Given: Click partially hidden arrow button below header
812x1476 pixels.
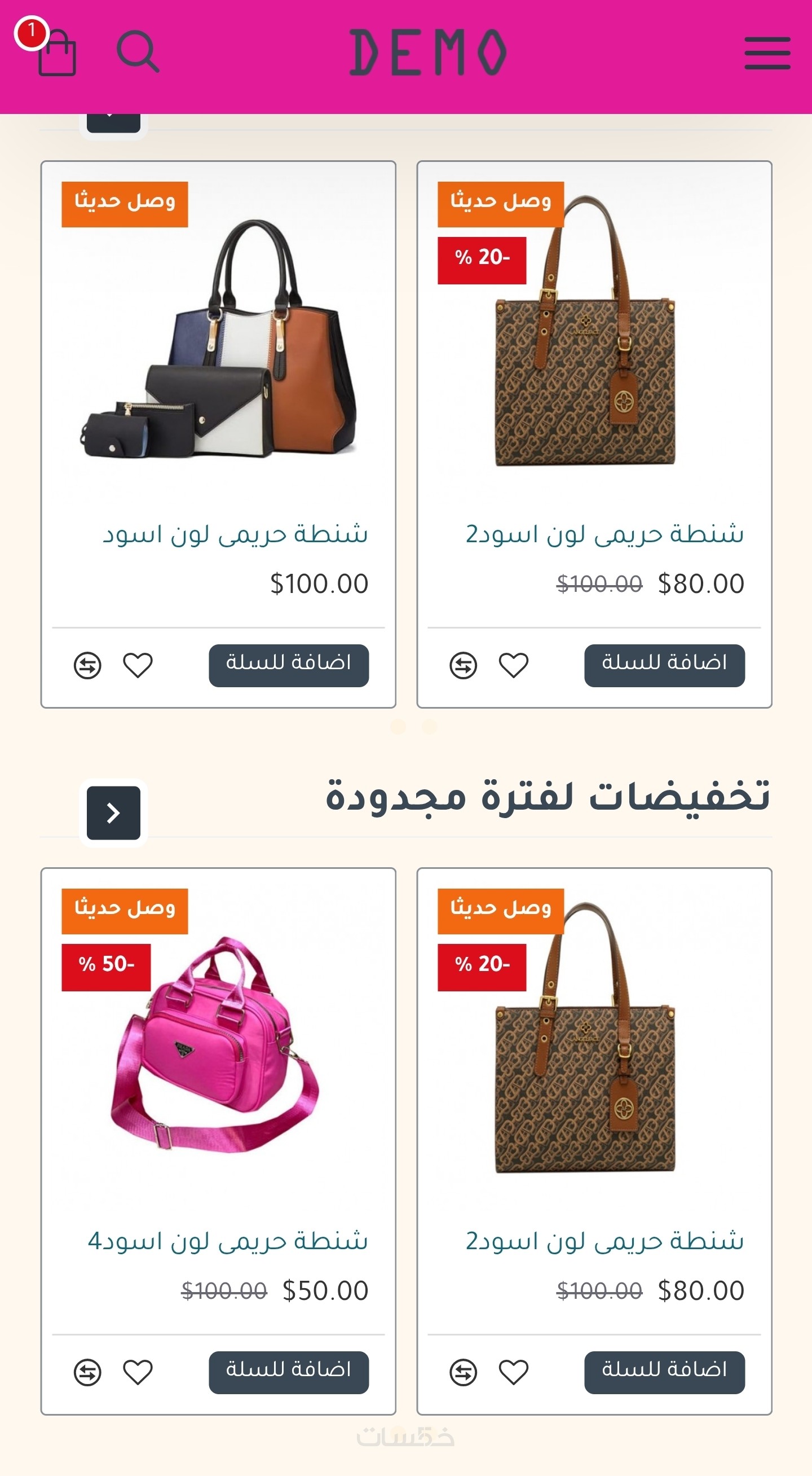Looking at the screenshot, I should 113,123.
